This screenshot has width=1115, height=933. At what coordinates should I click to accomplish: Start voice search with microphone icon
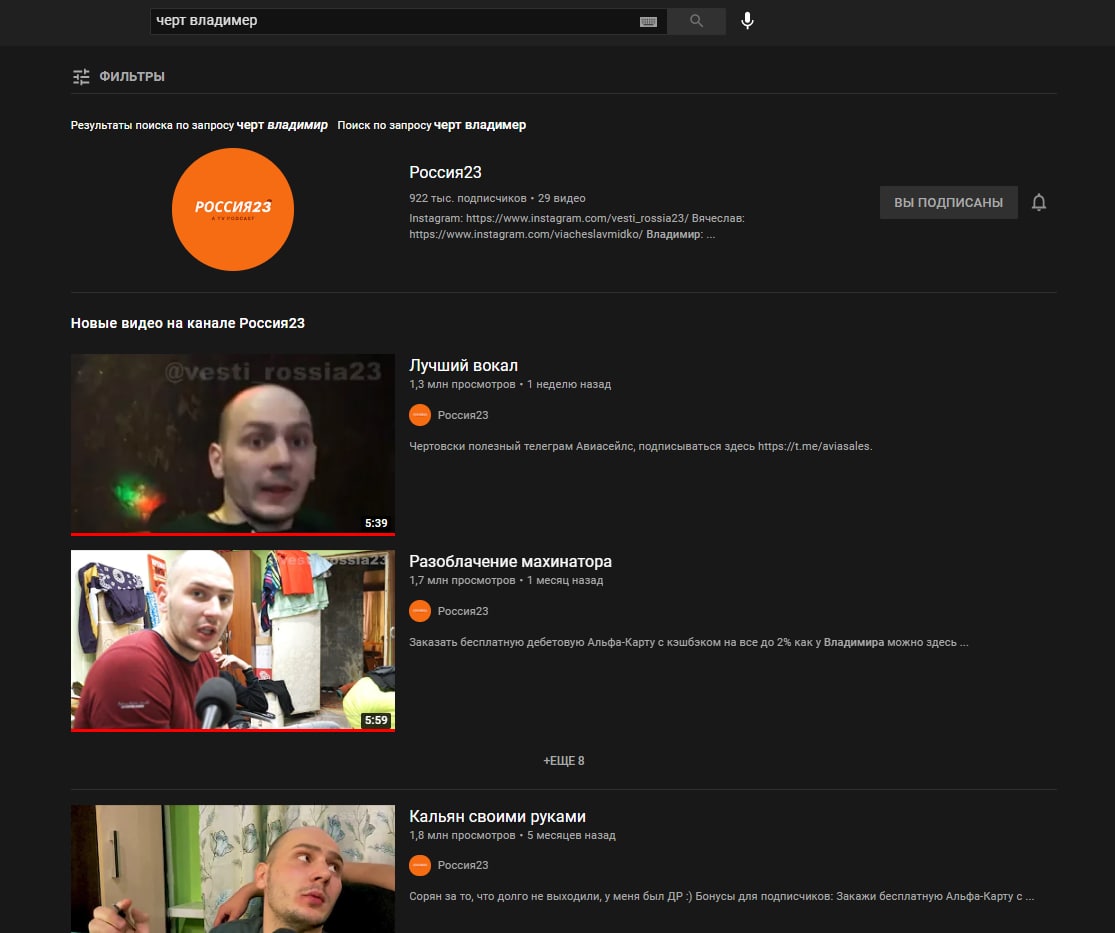(747, 21)
